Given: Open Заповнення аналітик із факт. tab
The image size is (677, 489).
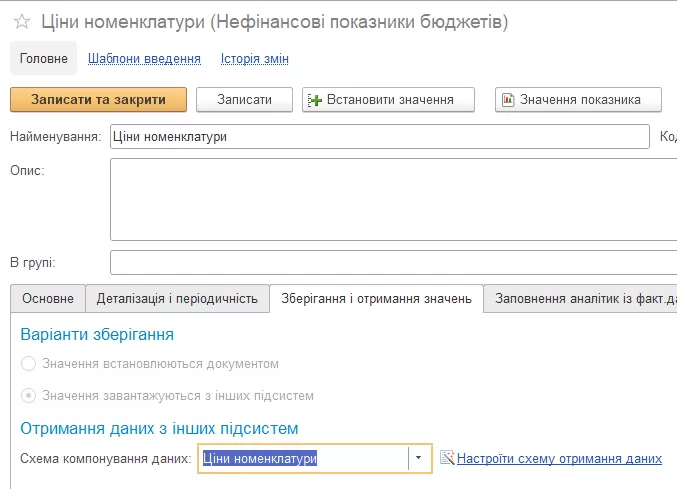Looking at the screenshot, I should click(x=580, y=298).
